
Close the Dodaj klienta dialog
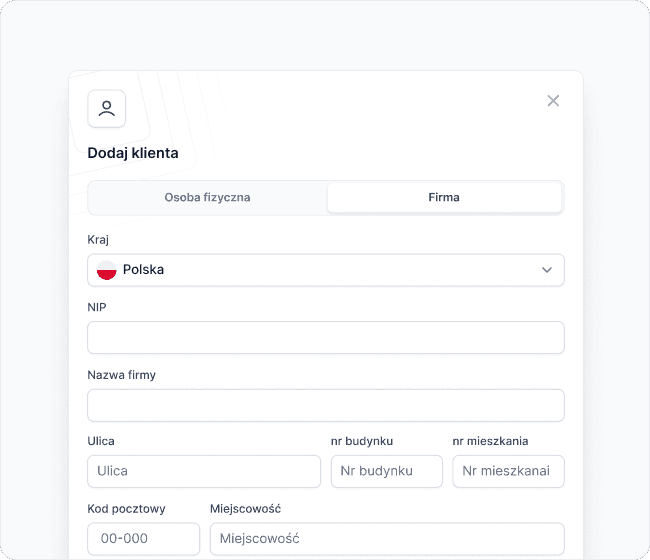(553, 101)
